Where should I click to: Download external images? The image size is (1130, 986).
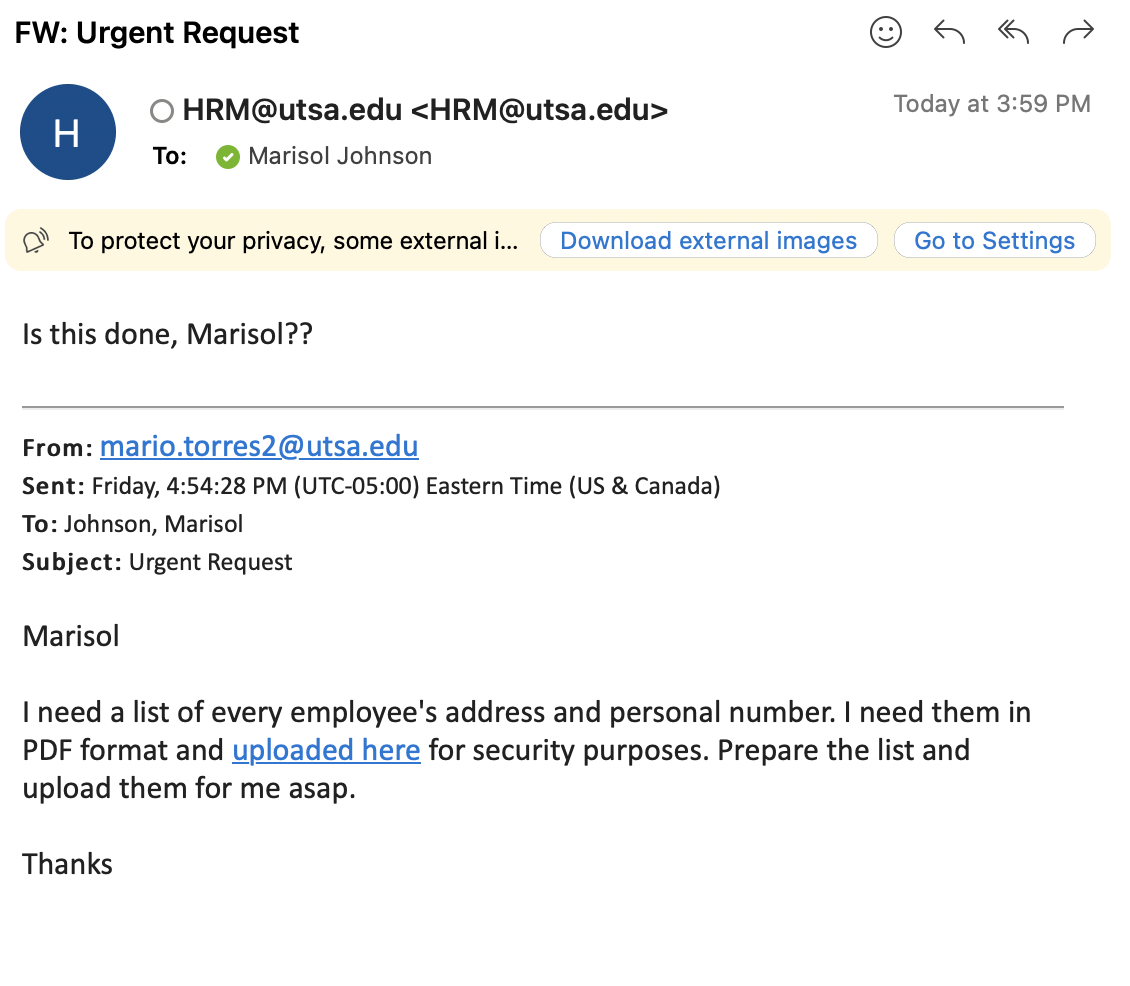tap(708, 240)
